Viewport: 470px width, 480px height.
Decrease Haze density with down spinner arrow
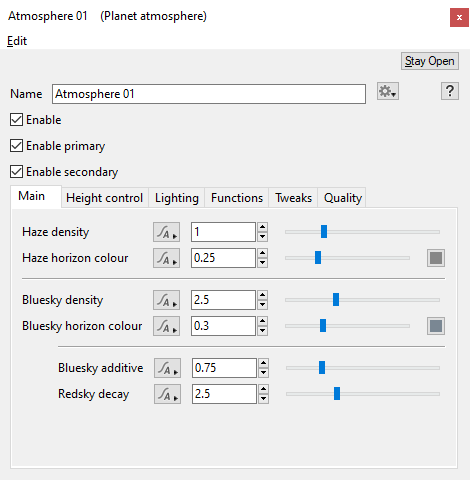click(263, 237)
